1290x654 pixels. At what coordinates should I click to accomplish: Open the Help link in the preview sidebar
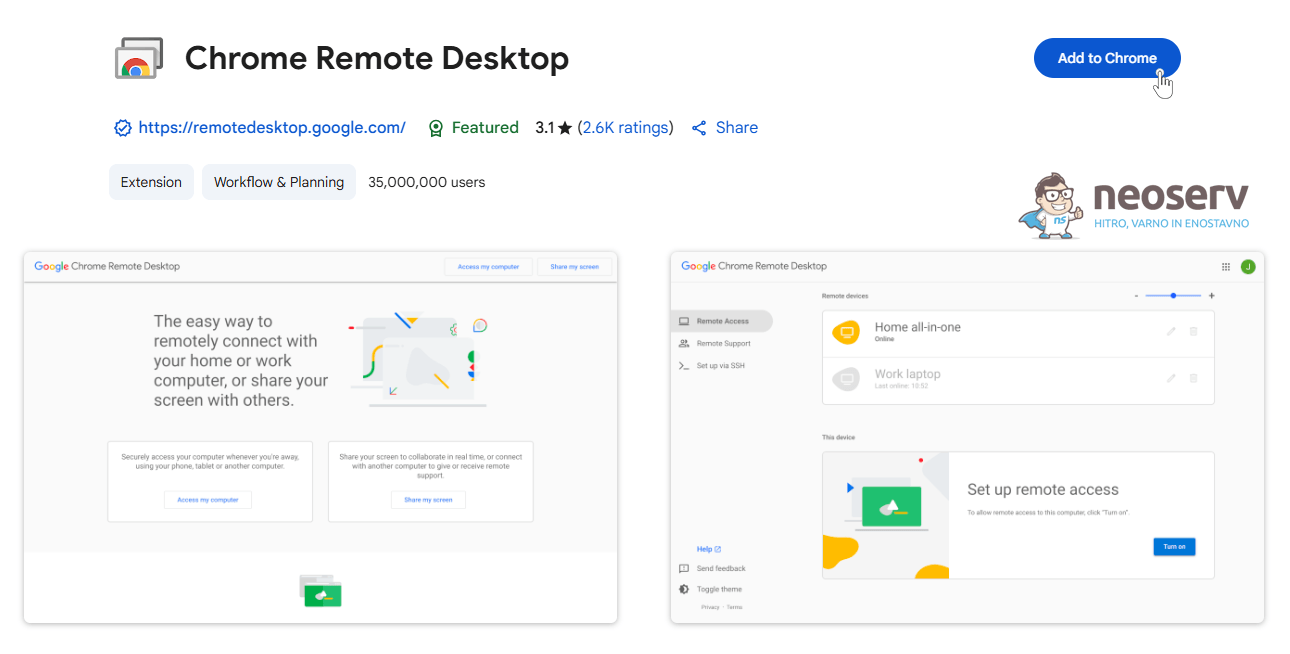coord(709,549)
